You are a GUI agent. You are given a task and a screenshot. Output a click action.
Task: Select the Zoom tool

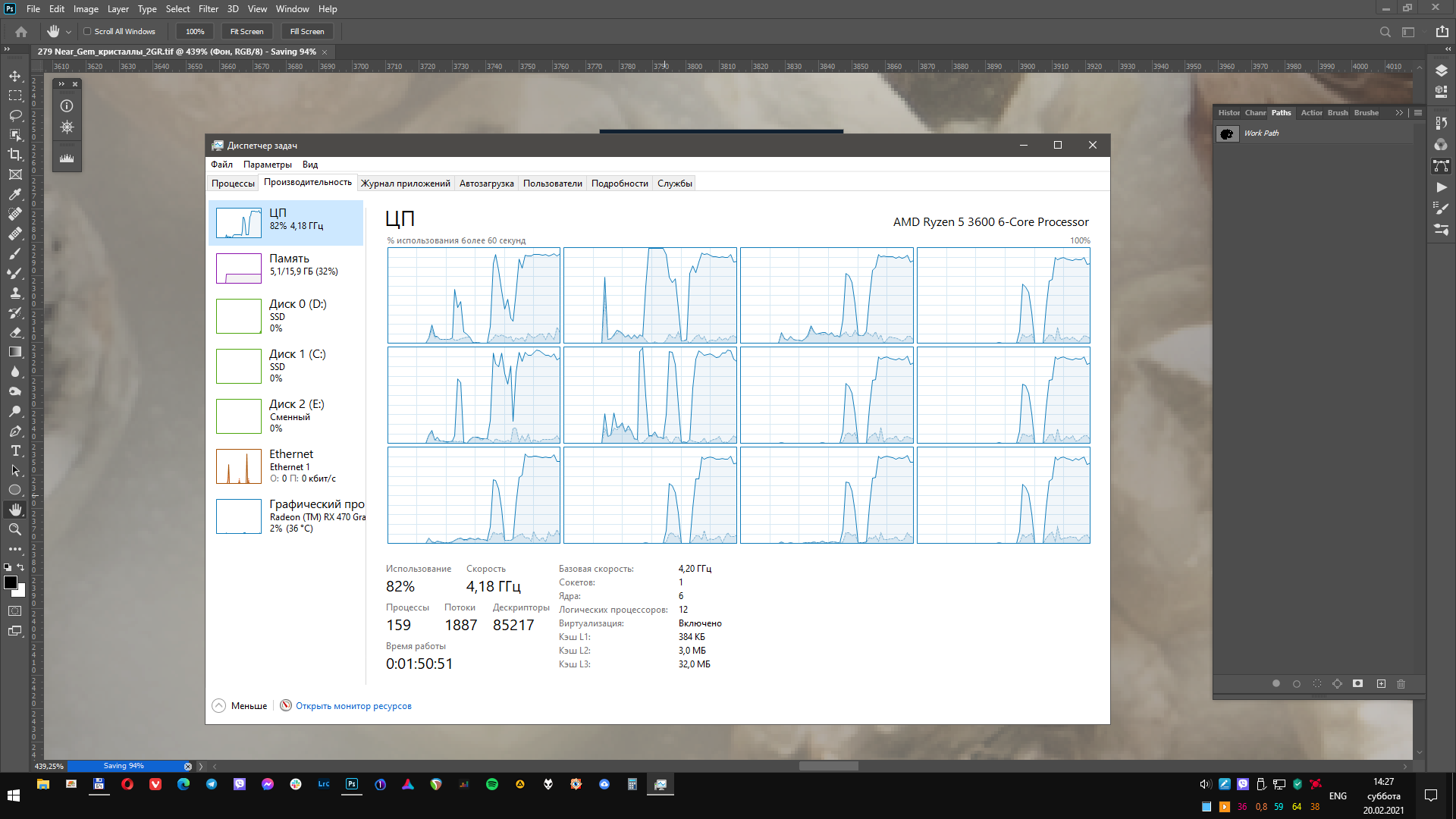coord(15,529)
